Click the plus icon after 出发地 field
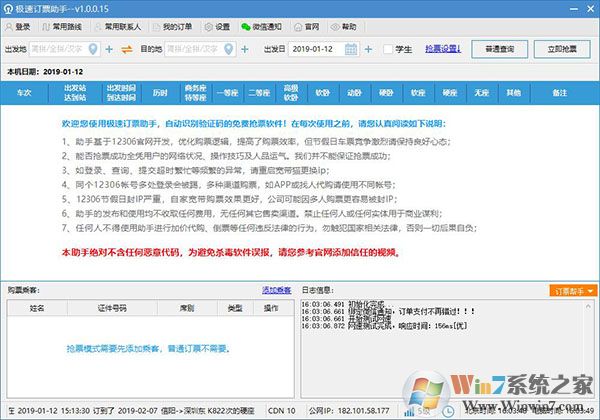 (x=109, y=49)
